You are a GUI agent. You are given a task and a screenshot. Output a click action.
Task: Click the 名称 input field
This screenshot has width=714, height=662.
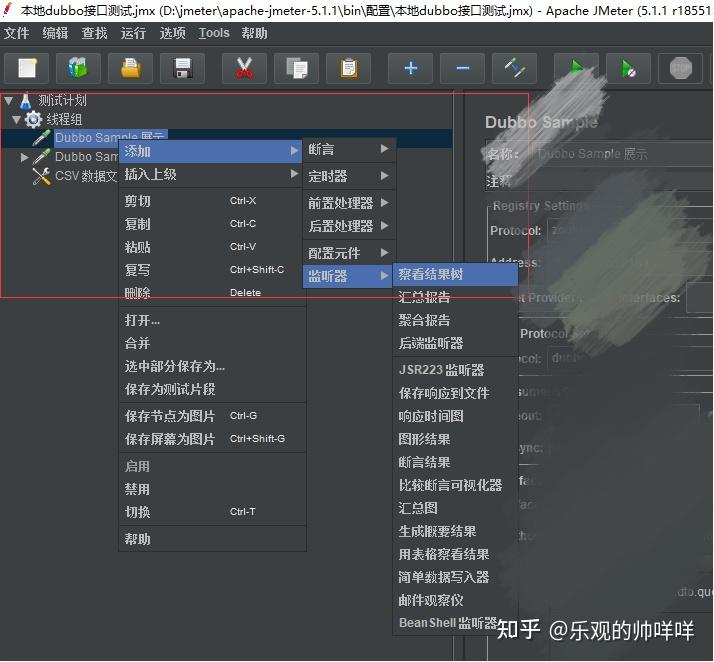(x=622, y=154)
